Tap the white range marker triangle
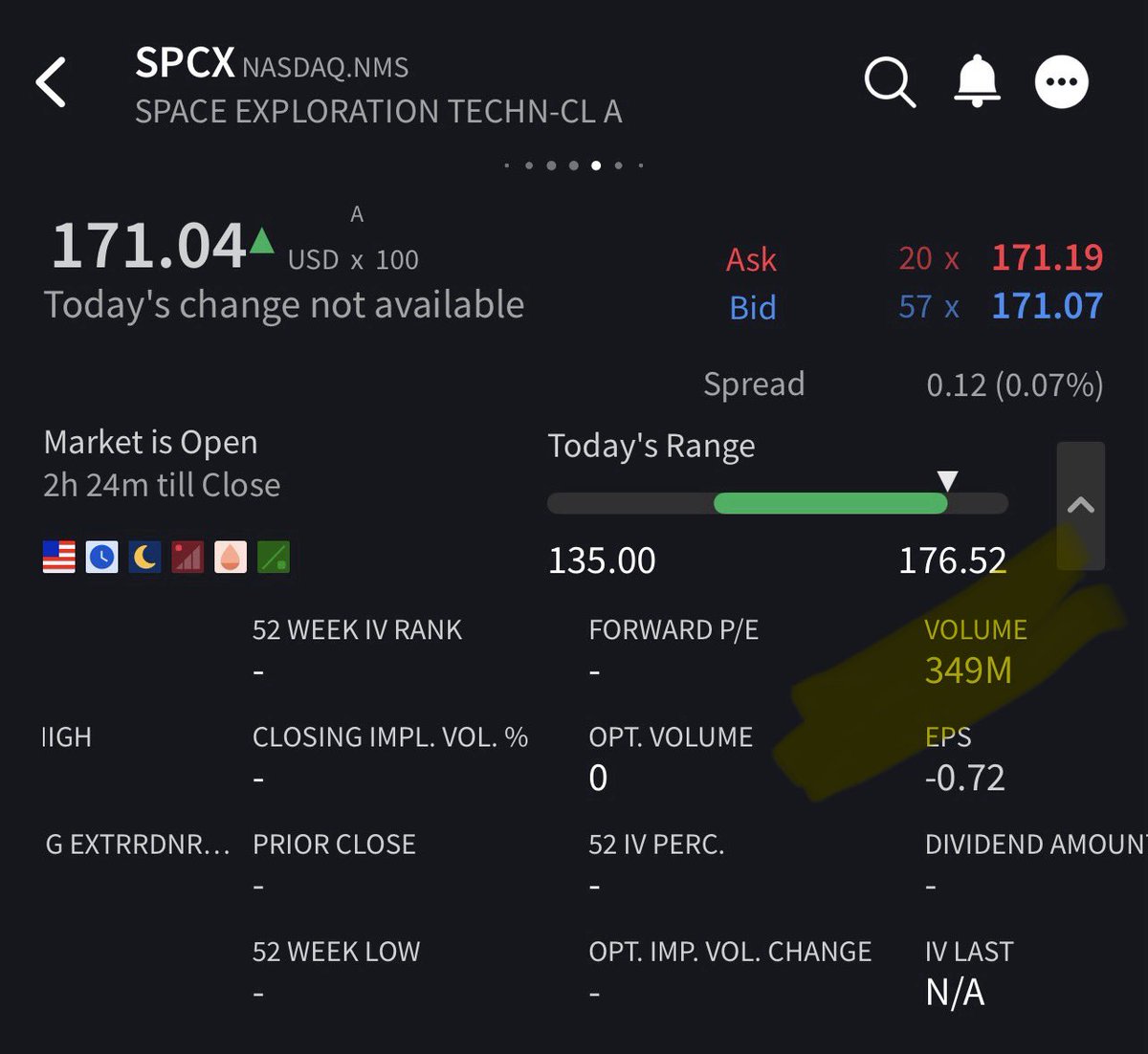Image resolution: width=1148 pixels, height=1054 pixels. pos(947,480)
